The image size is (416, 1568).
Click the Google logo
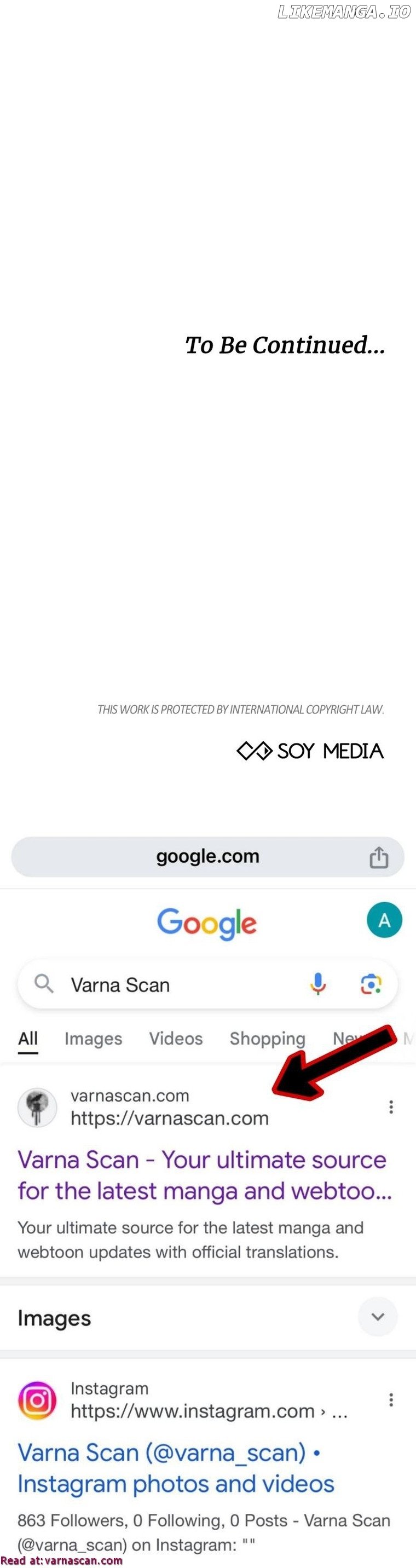click(x=207, y=924)
